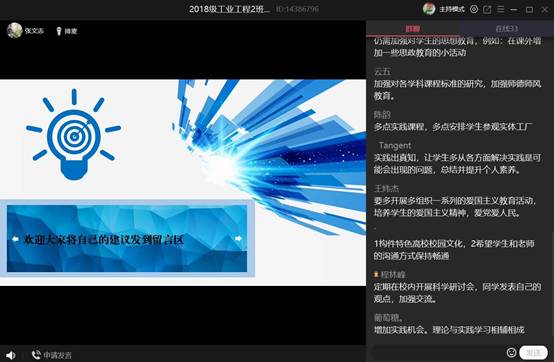
Task: Mute the speaker volume icon
Action: pos(11,355)
